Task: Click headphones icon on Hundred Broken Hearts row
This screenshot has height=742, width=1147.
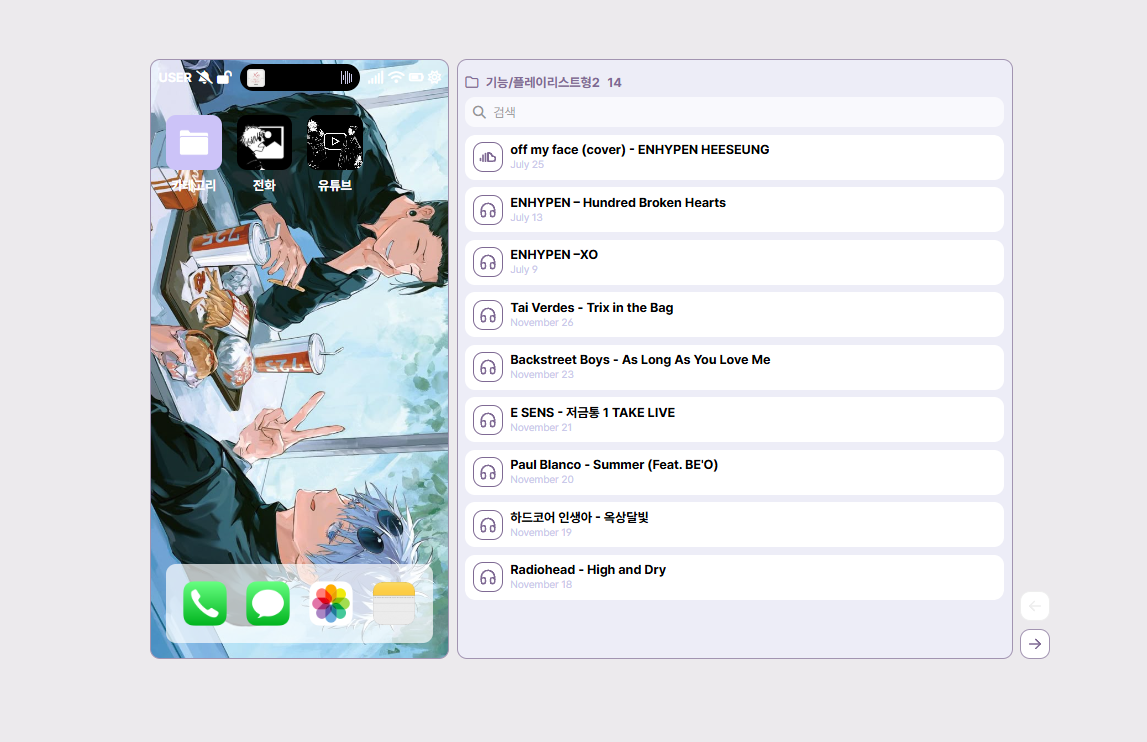Action: [488, 210]
